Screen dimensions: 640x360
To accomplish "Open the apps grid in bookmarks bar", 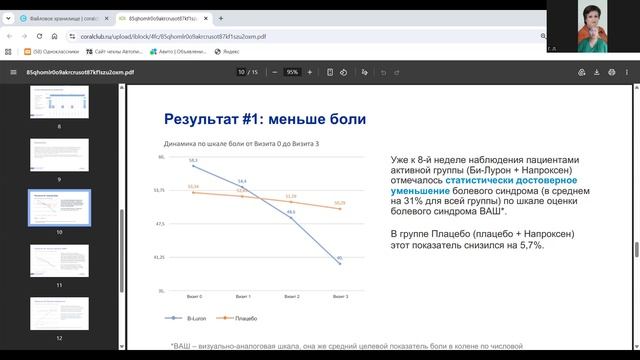I will 8,52.
